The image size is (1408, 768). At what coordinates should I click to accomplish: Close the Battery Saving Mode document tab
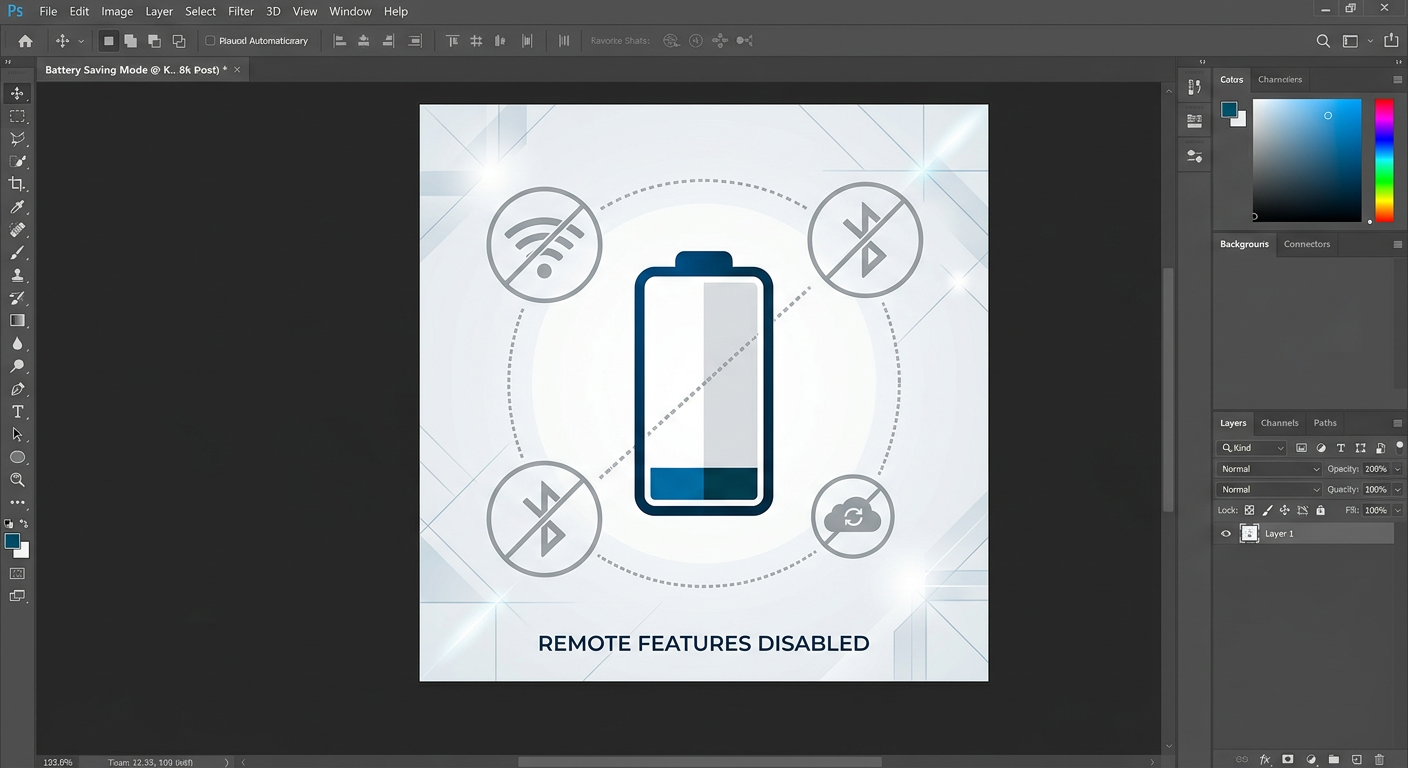pyautogui.click(x=237, y=70)
